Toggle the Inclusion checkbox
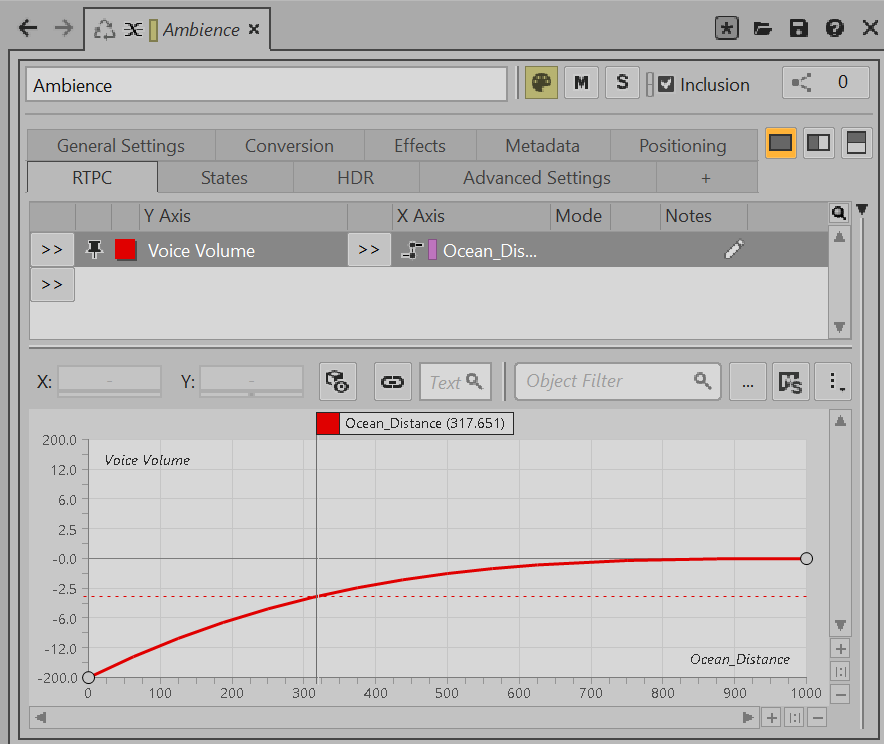Screen dimensions: 884x744 [666, 84]
